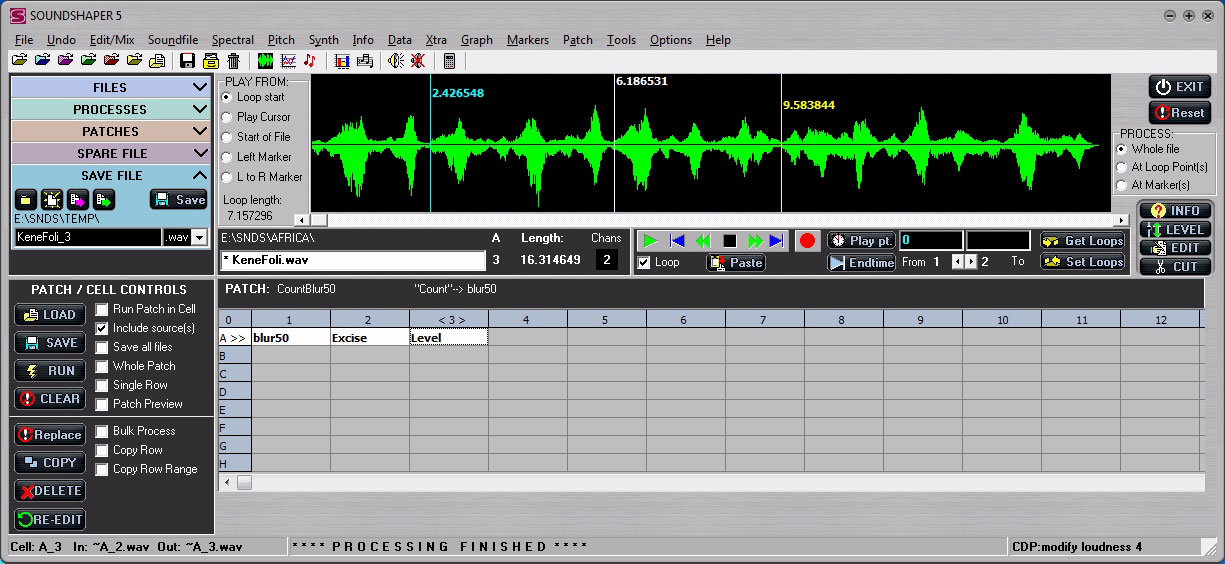Click the floppy disk save toolbar icon
The width and height of the screenshot is (1225, 564).
187,61
